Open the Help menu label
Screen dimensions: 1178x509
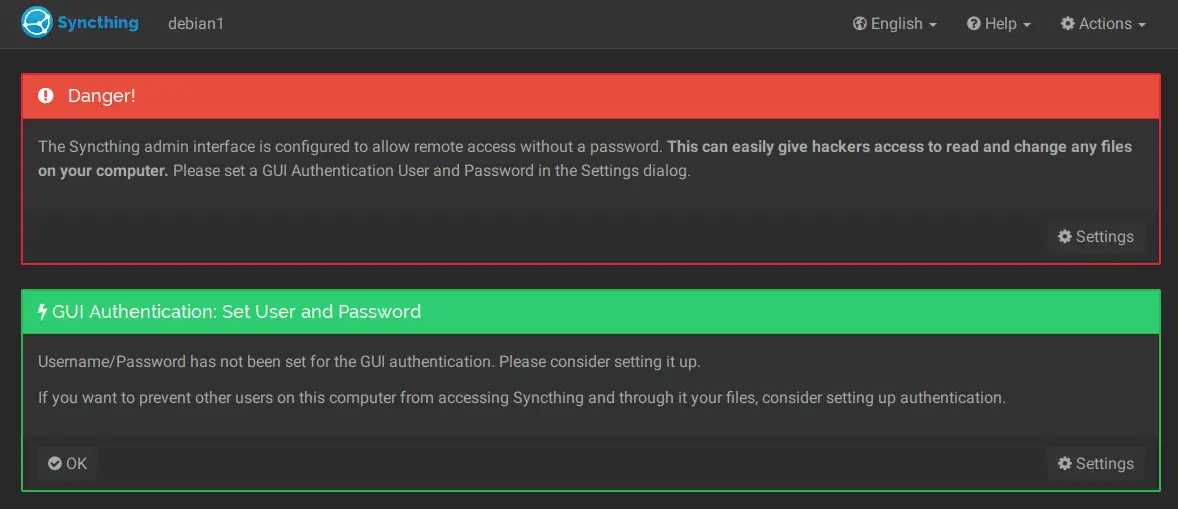point(1001,24)
